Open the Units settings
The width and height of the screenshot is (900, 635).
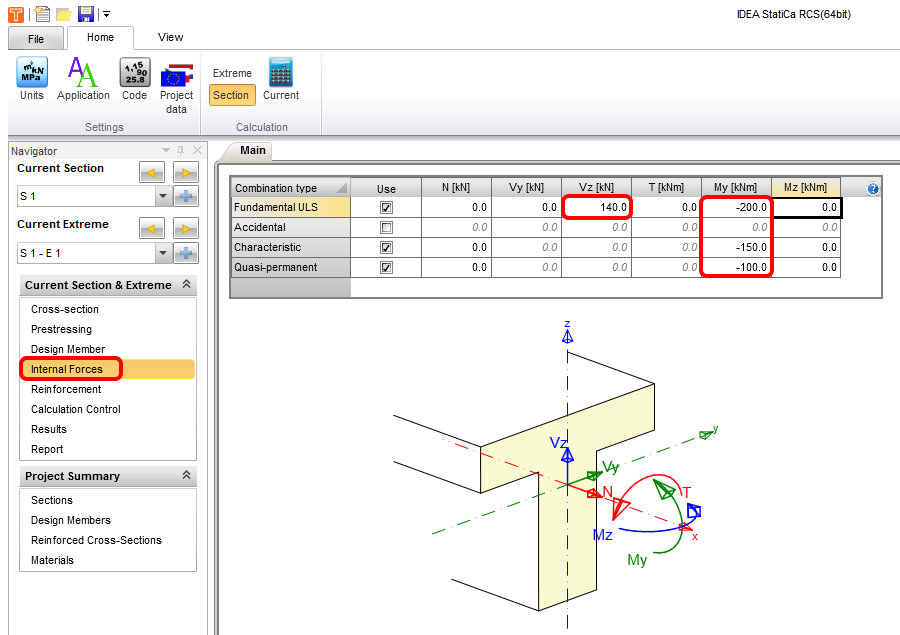click(31, 73)
